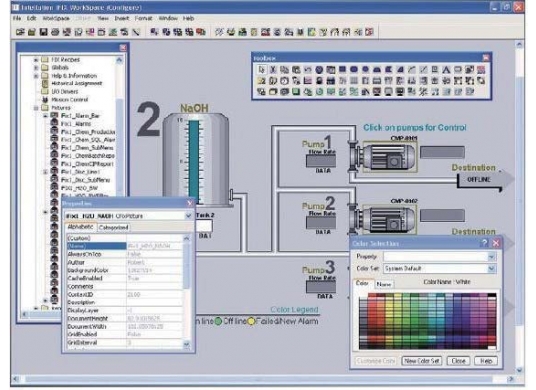Click the Undo arrow in the Toolbox
This screenshot has width=536, height=390.
[308, 70]
